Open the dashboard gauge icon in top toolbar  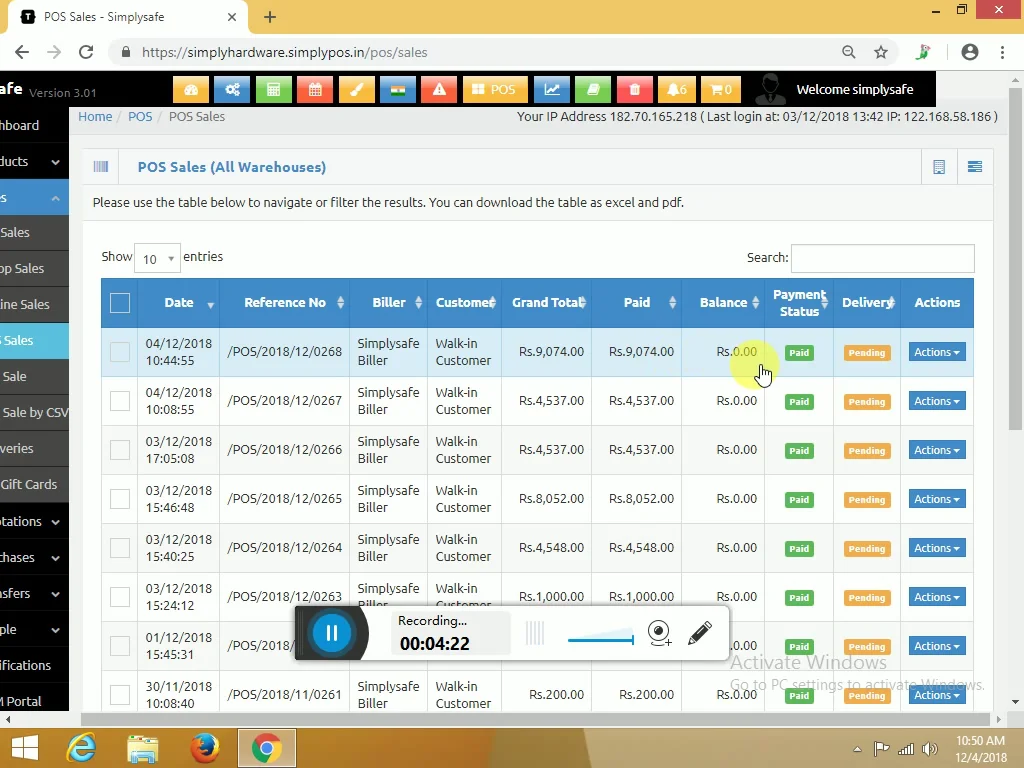[191, 89]
